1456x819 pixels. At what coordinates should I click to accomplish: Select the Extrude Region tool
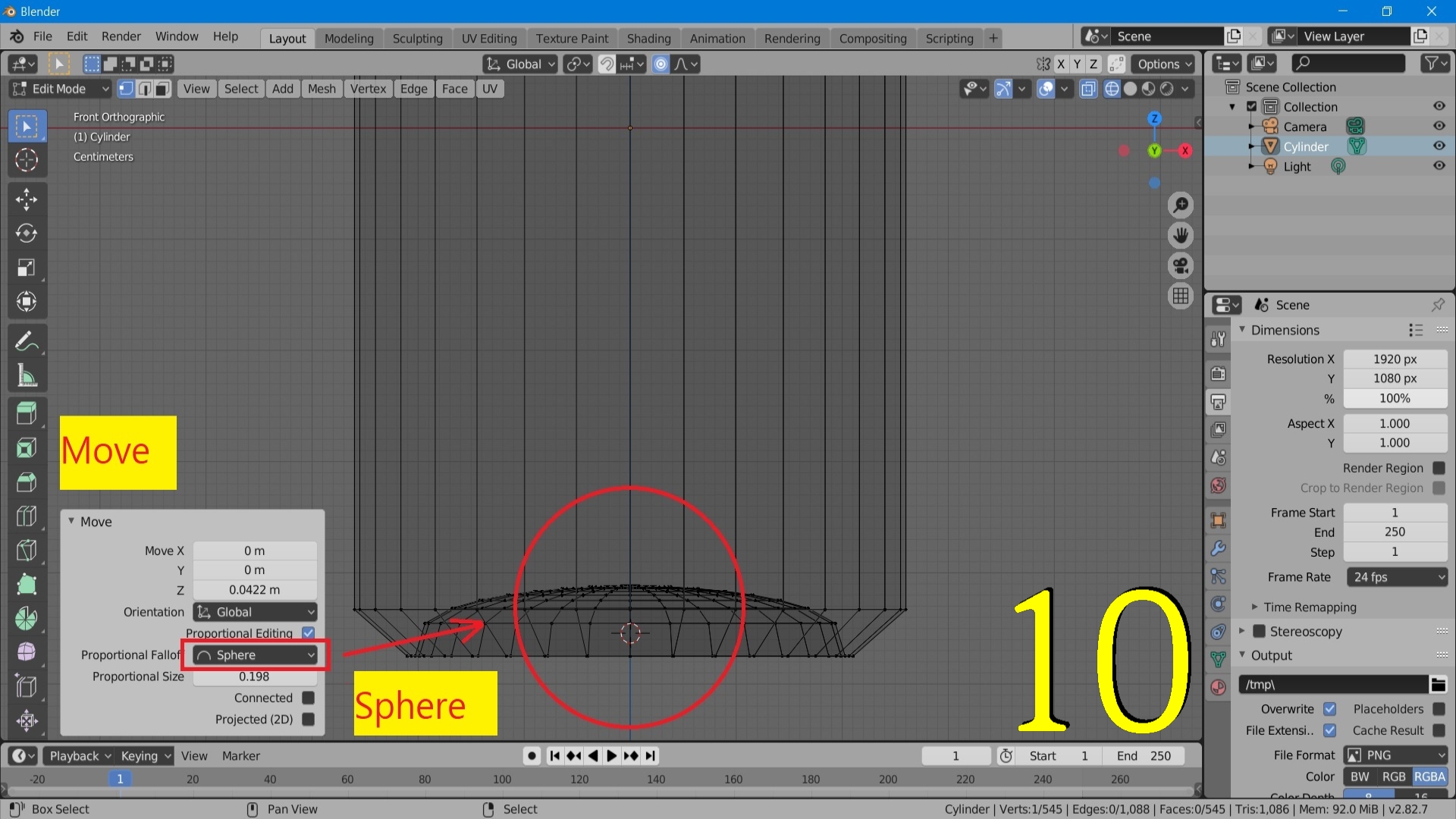(27, 414)
